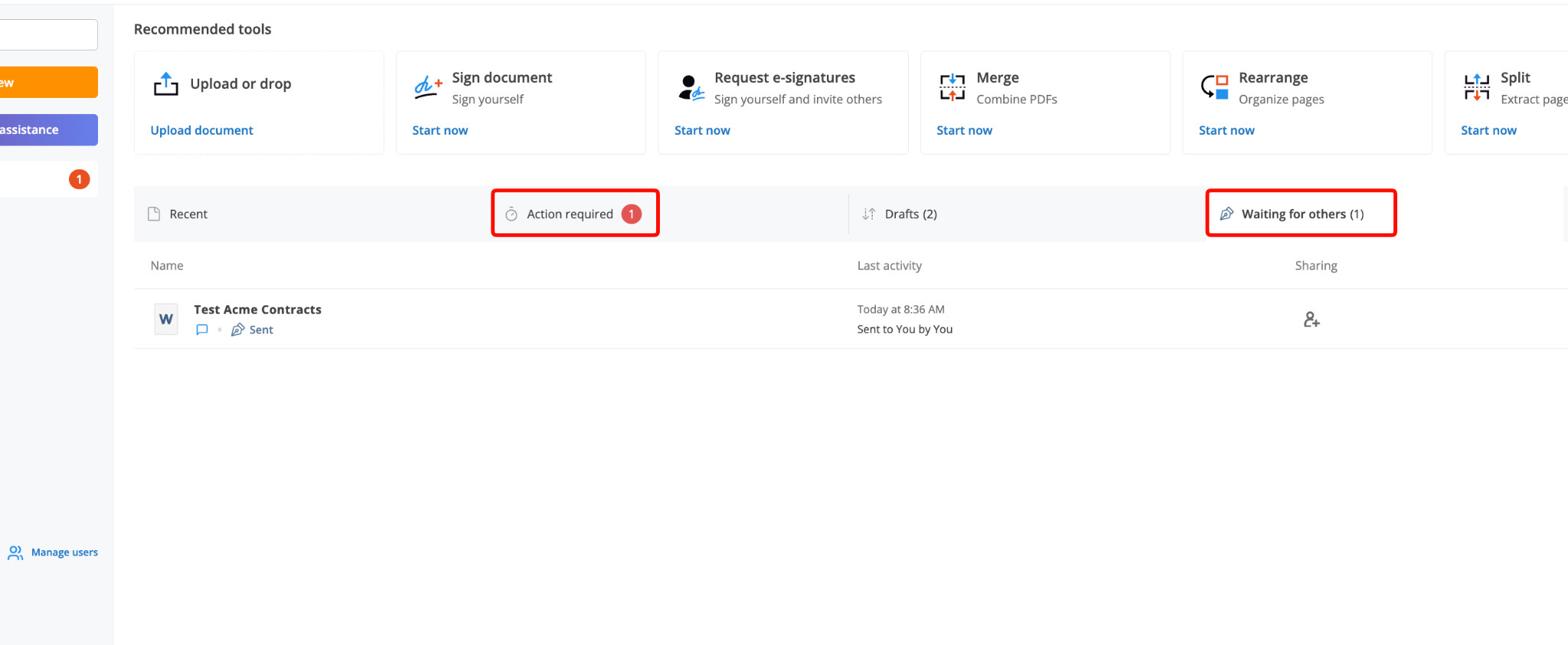
Task: Start now under Merge
Action: coord(964,131)
